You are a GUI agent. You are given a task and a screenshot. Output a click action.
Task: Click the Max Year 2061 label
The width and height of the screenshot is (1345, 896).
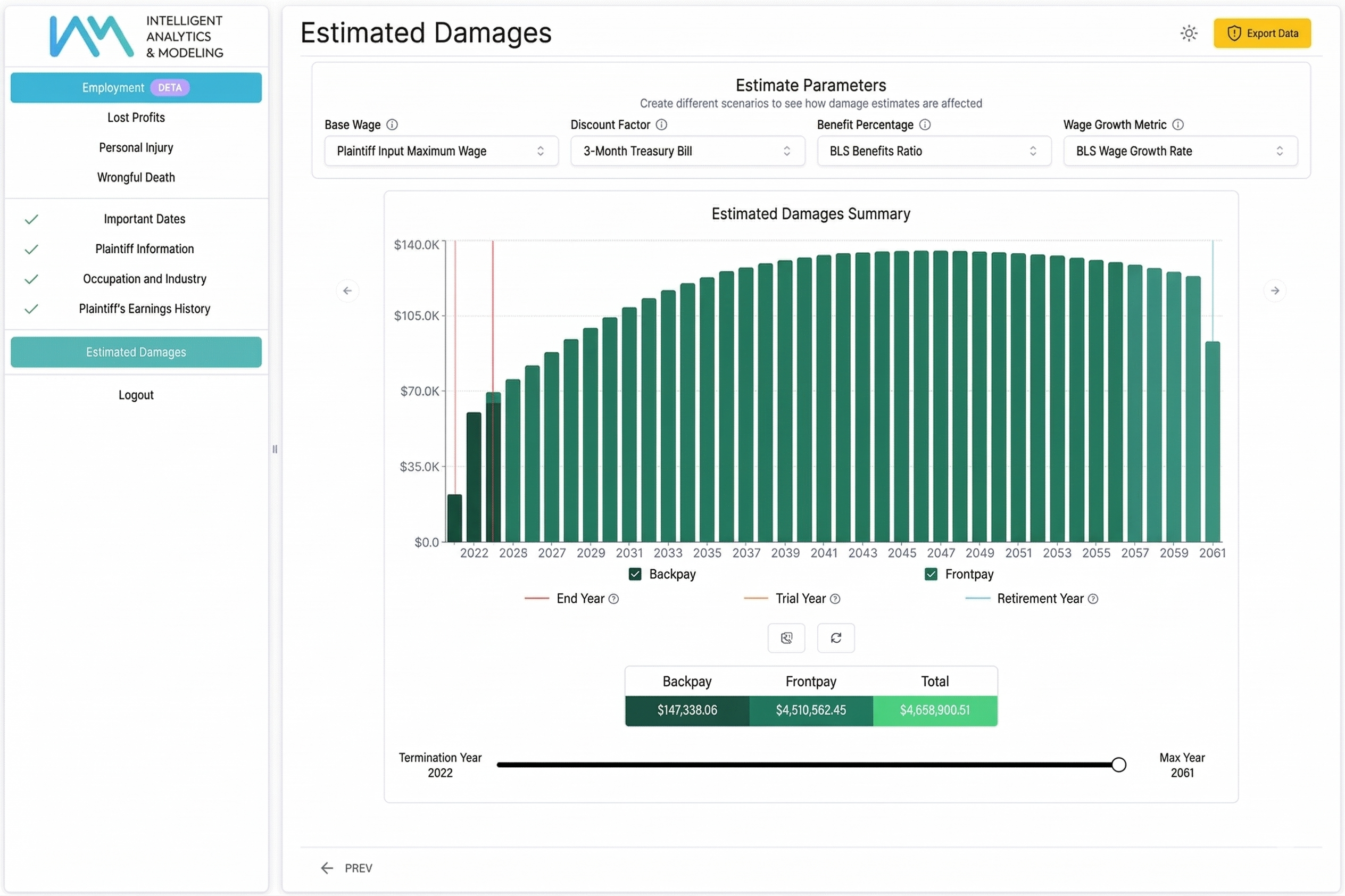pyautogui.click(x=1182, y=765)
